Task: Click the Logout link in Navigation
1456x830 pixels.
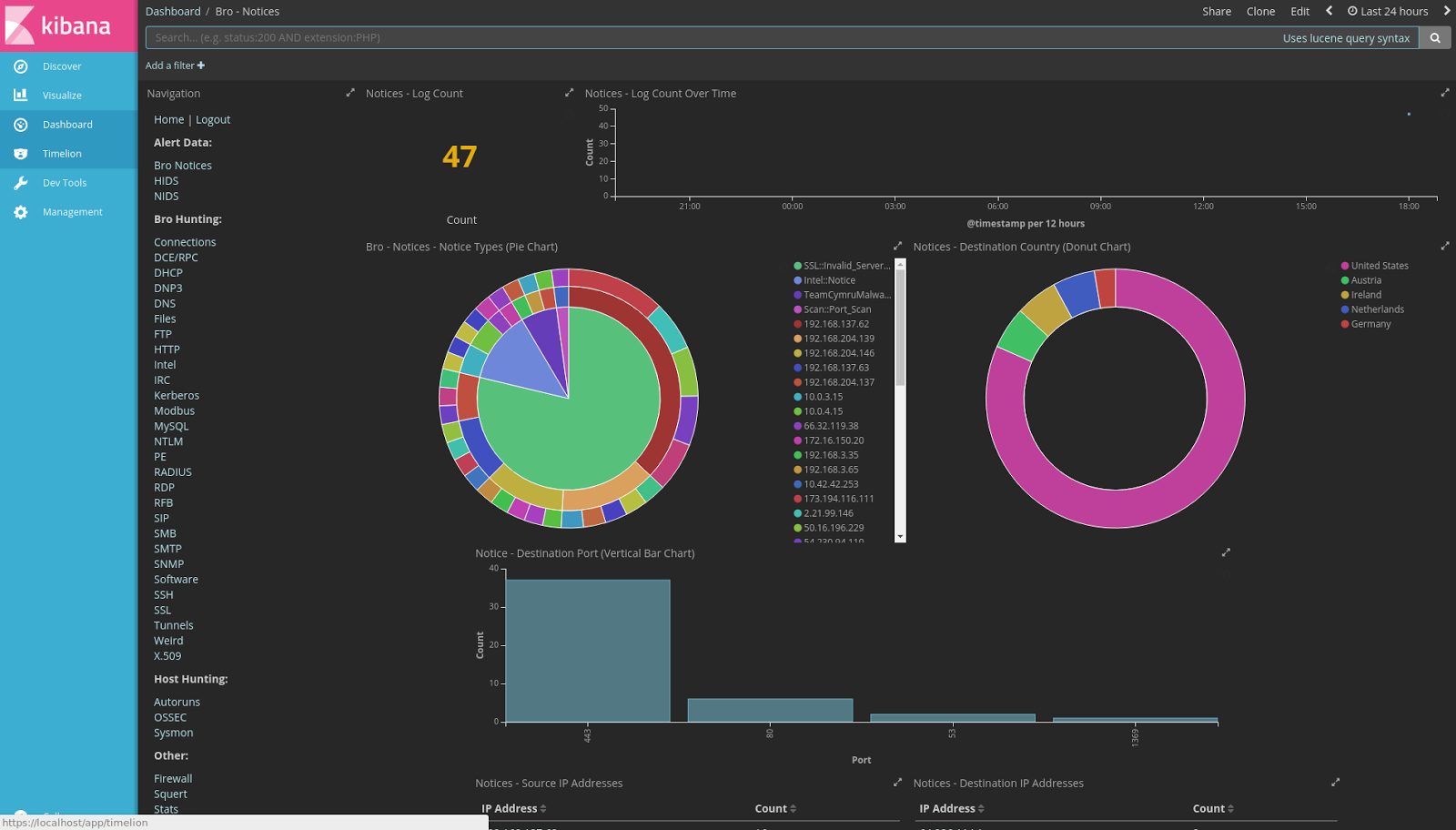Action: point(213,119)
